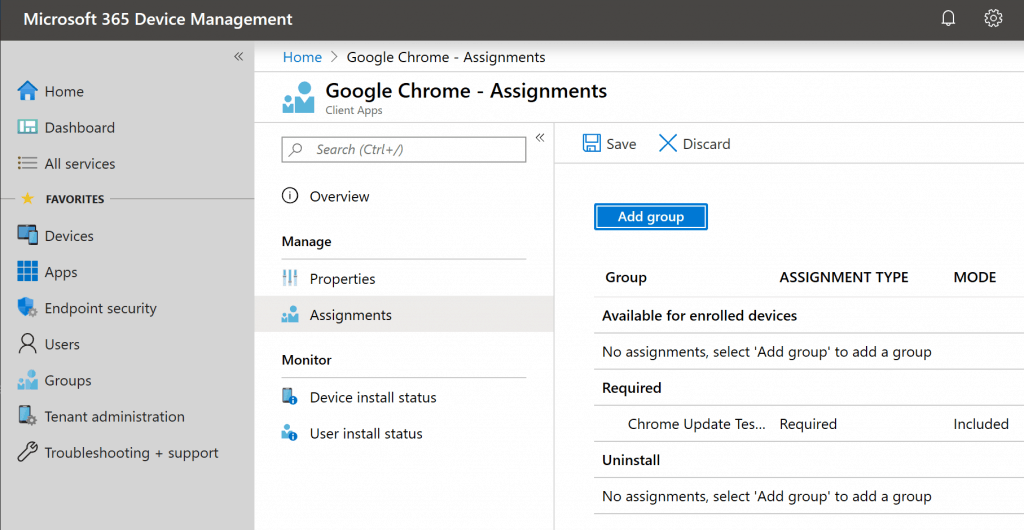Click the Dashboard icon in sidebar
The width and height of the screenshot is (1024, 530).
[x=27, y=127]
